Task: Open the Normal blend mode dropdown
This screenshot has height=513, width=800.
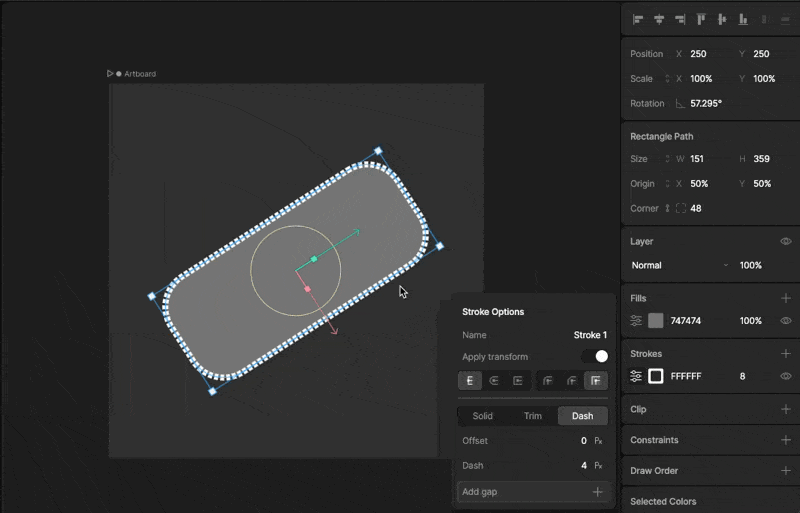Action: pyautogui.click(x=680, y=266)
